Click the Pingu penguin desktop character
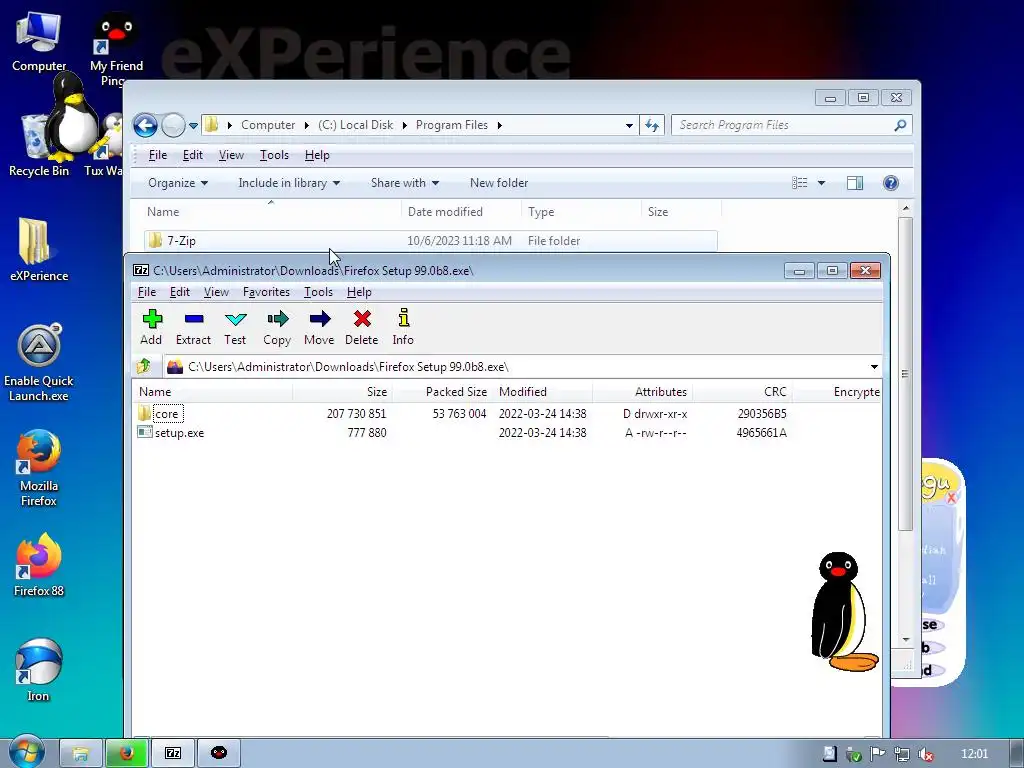1024x768 pixels. (x=842, y=612)
